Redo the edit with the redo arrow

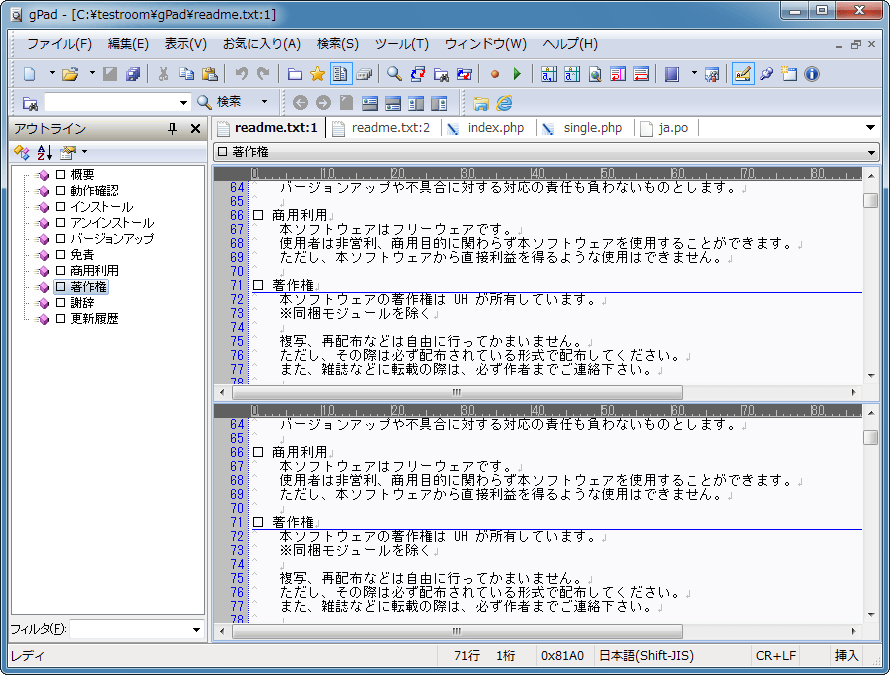[x=263, y=74]
